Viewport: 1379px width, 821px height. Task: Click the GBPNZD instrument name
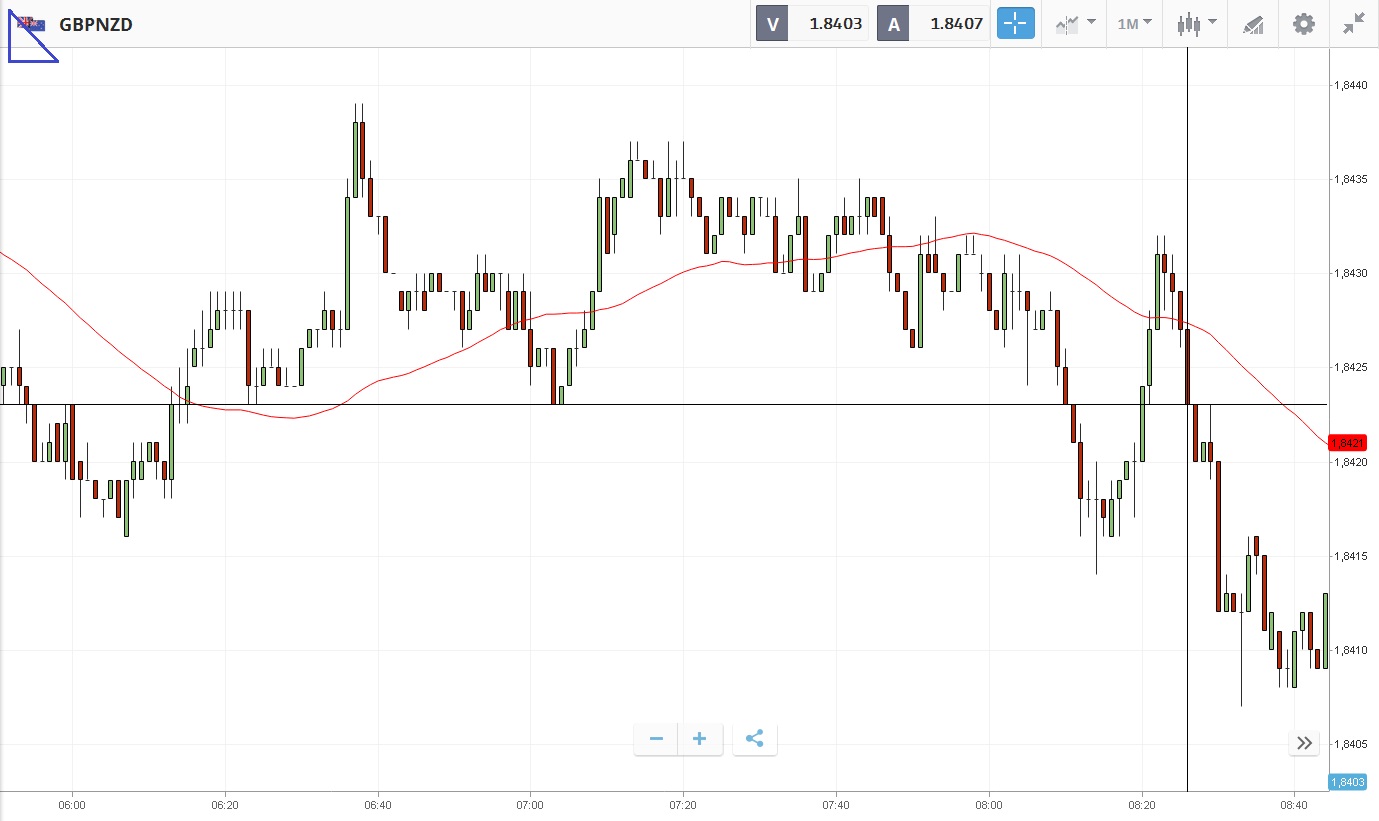(x=96, y=24)
